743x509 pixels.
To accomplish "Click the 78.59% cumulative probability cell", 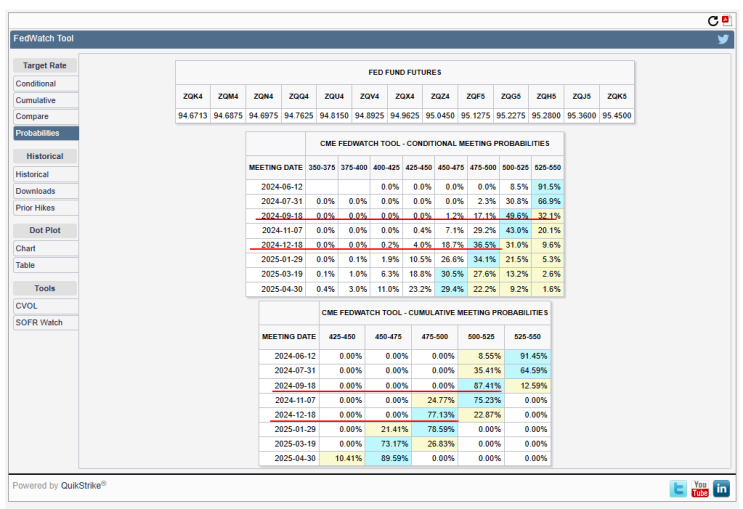I will pos(435,429).
